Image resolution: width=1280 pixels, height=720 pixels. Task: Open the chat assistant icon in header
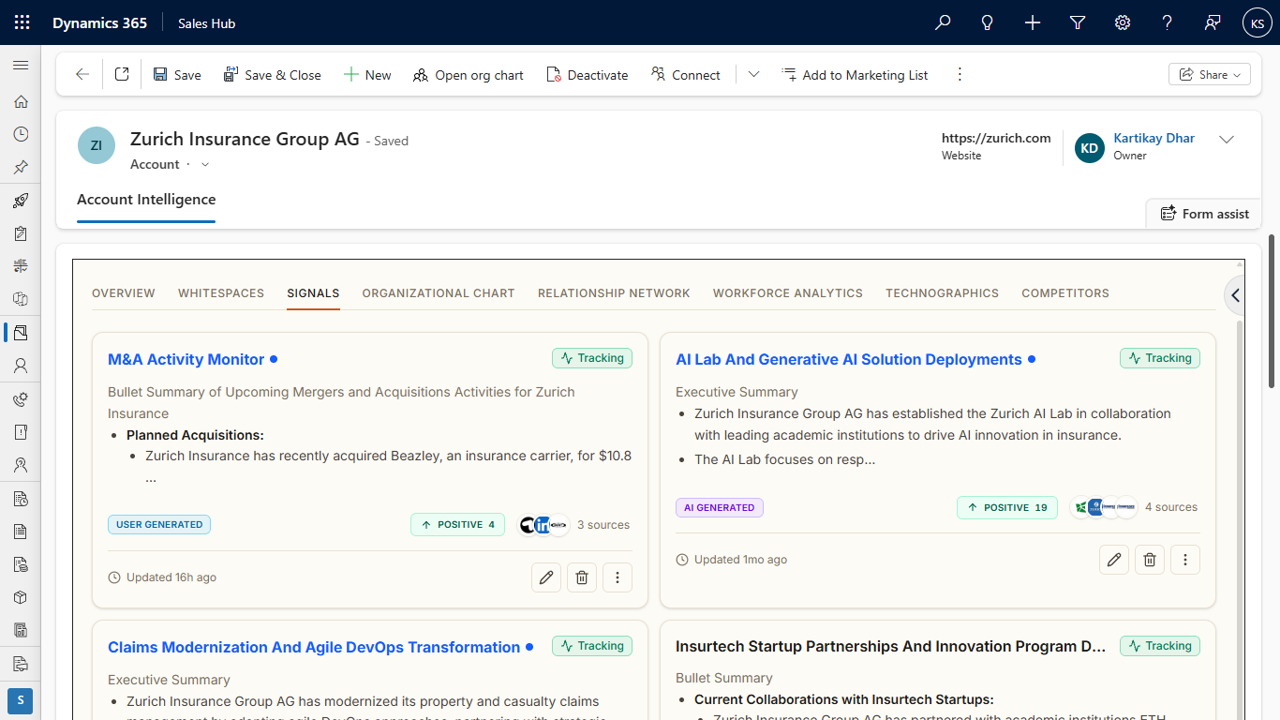[1212, 22]
